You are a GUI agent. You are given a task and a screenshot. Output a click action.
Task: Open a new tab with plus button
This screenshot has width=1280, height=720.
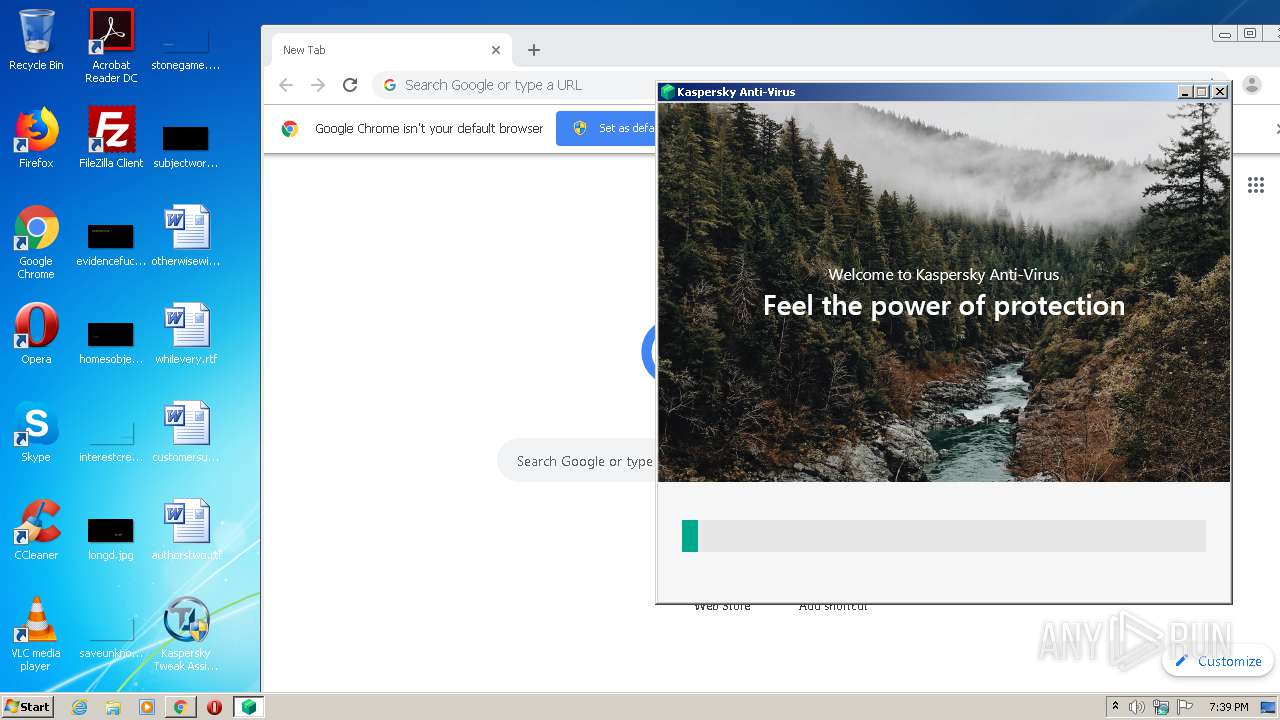click(534, 50)
